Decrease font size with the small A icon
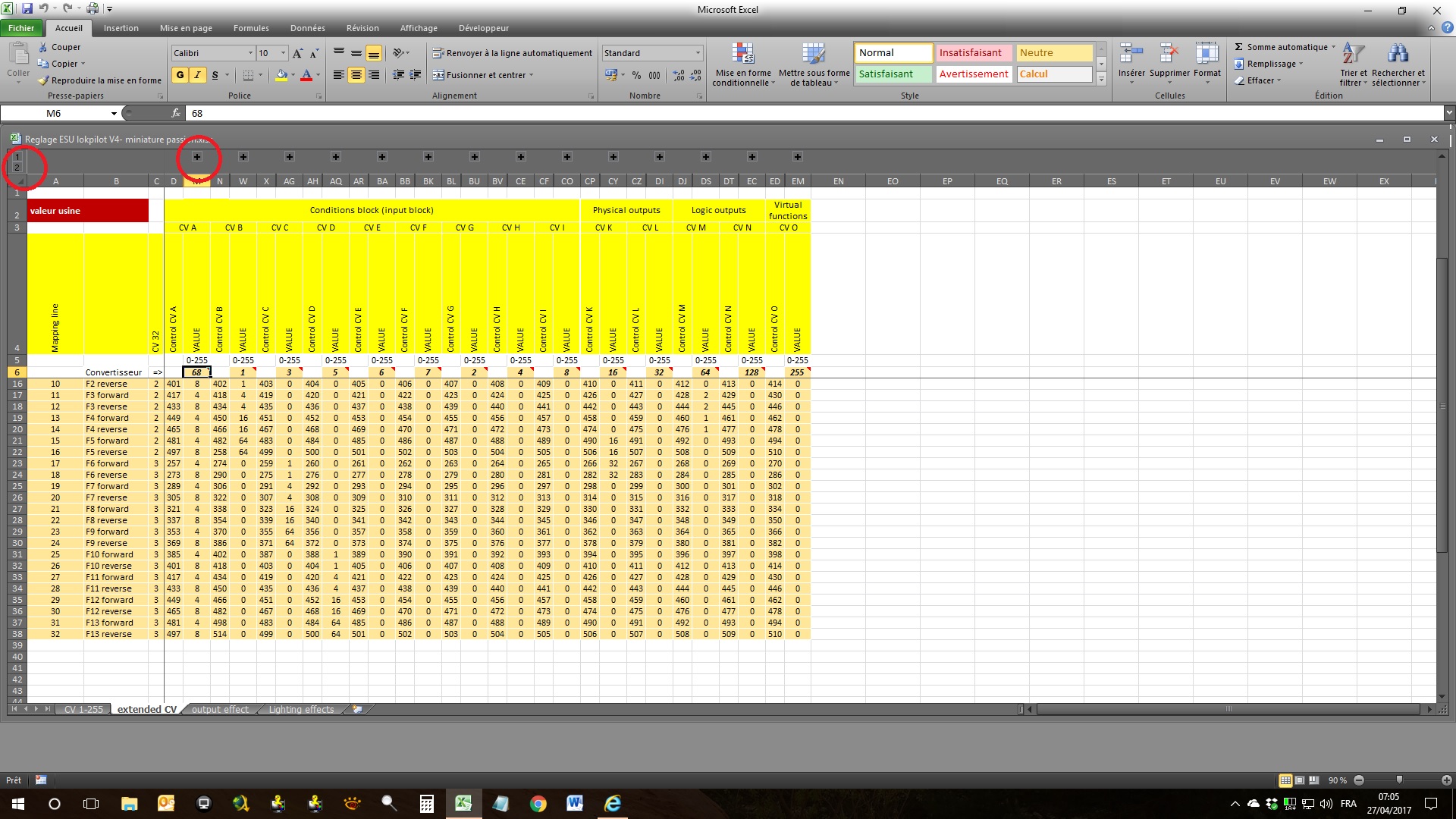This screenshot has height=819, width=1456. tap(314, 53)
